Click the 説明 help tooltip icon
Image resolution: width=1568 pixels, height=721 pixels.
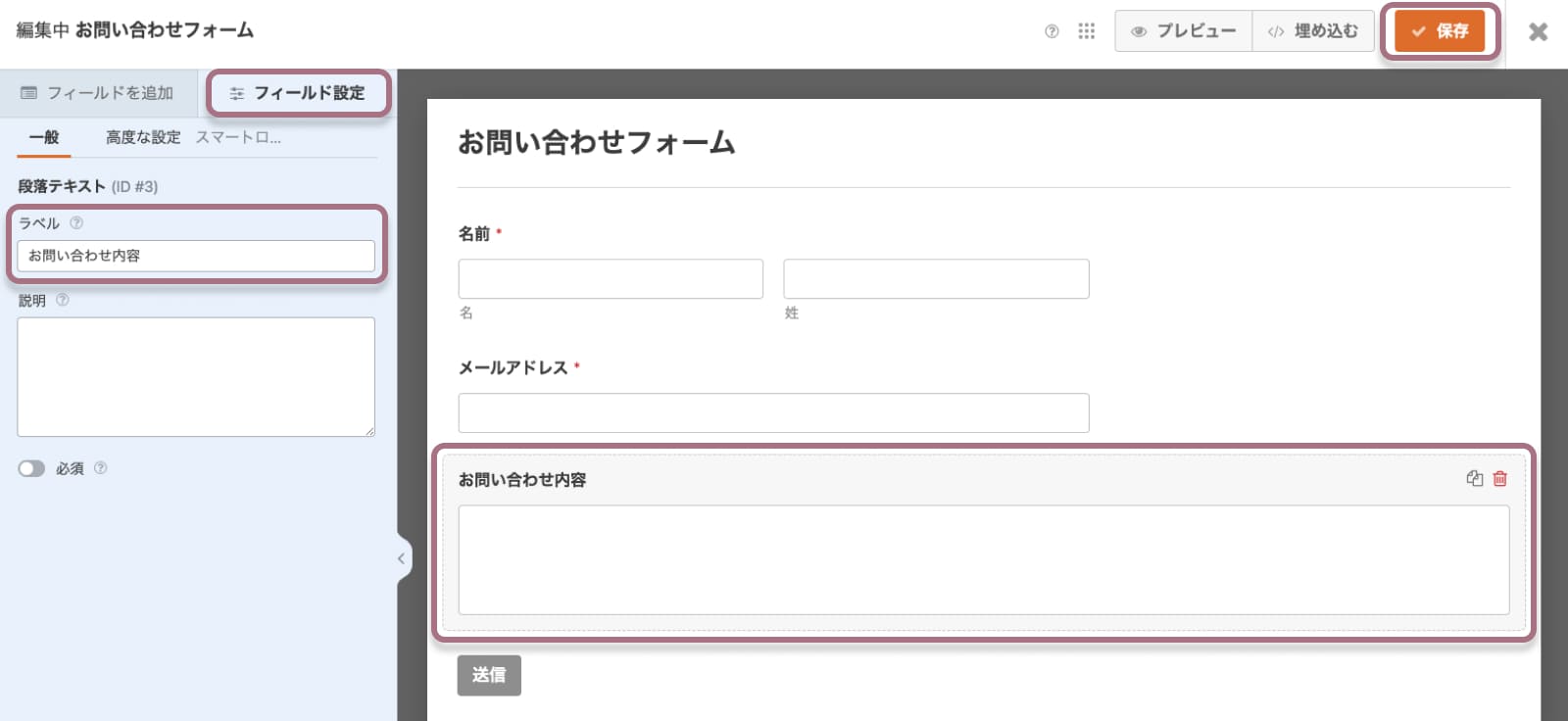(x=63, y=301)
